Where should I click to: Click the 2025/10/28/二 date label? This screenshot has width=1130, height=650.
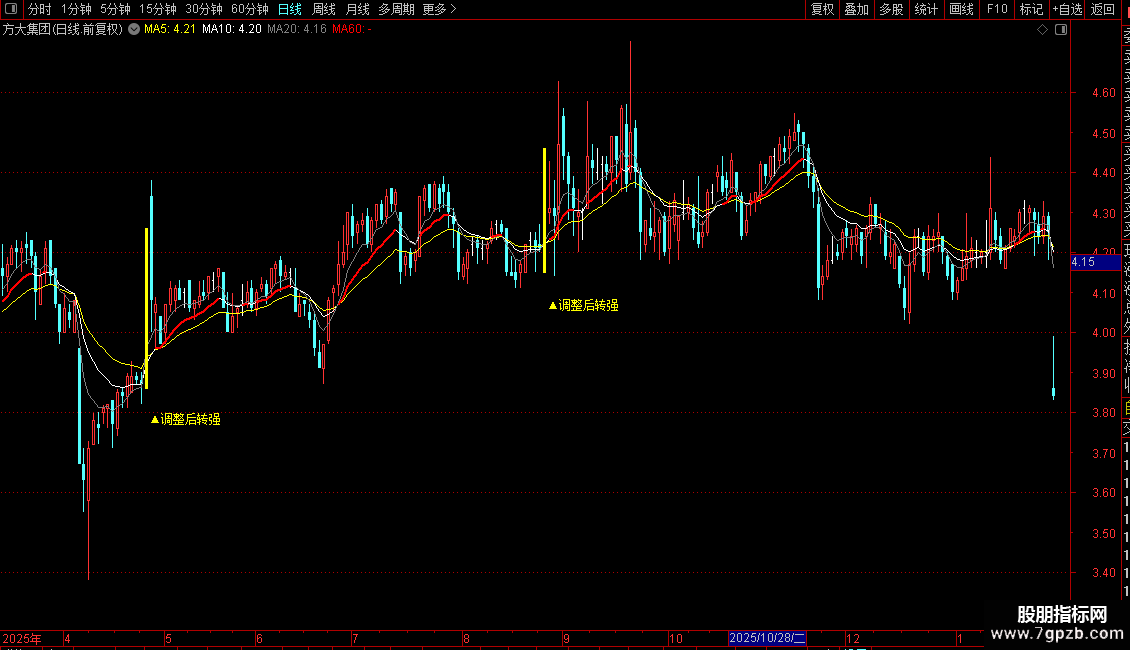pyautogui.click(x=767, y=638)
